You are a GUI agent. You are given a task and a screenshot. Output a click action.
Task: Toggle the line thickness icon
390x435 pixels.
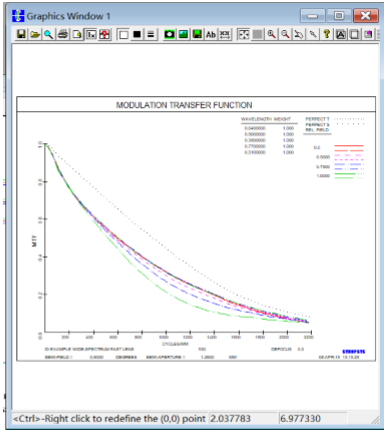coord(151,34)
